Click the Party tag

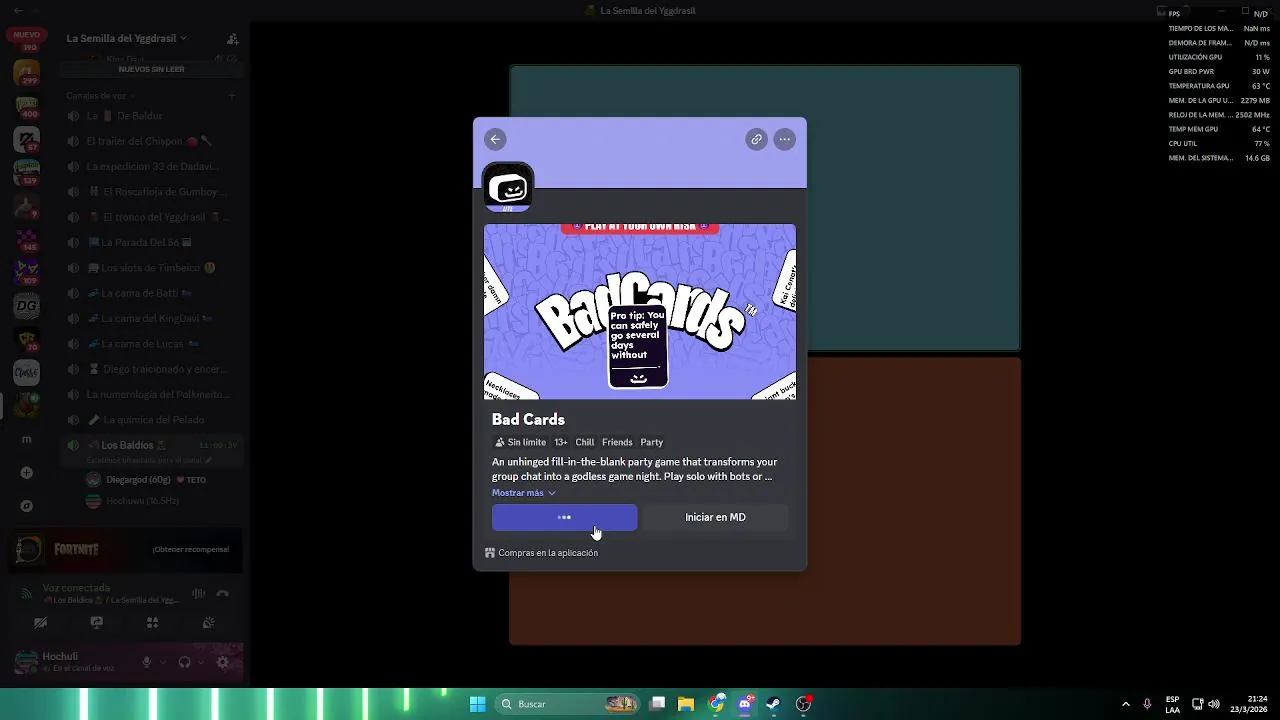[652, 442]
